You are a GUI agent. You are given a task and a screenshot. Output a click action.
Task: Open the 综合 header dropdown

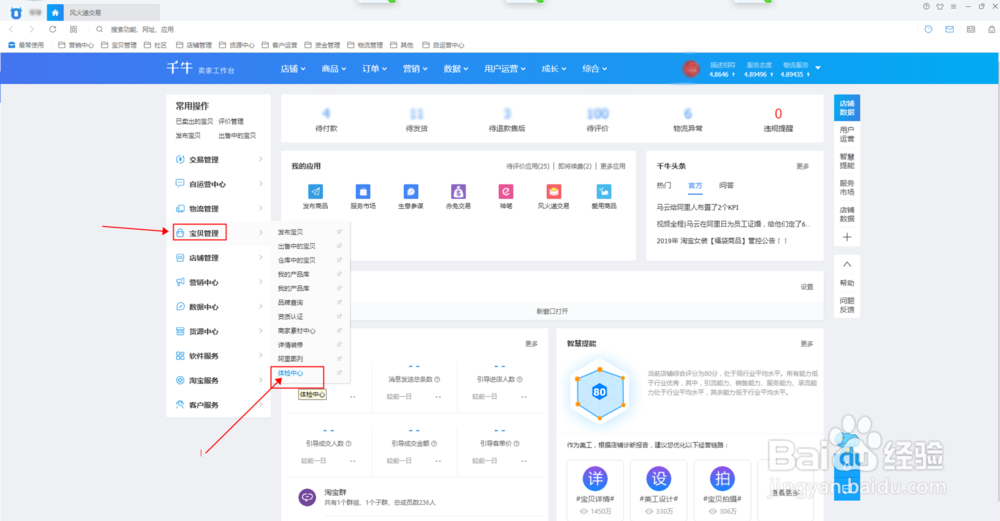[594, 68]
